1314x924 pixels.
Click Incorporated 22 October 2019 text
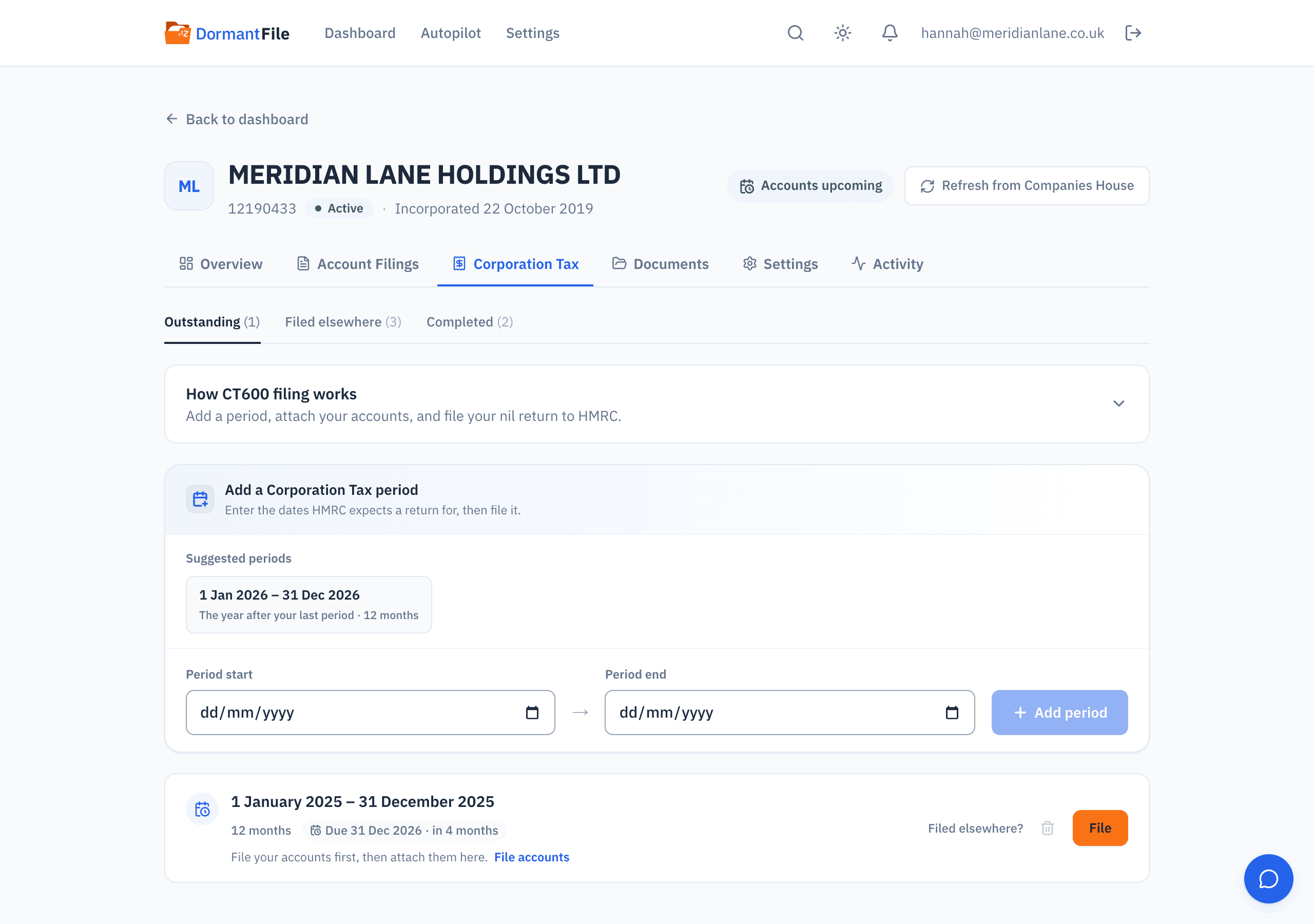point(494,208)
